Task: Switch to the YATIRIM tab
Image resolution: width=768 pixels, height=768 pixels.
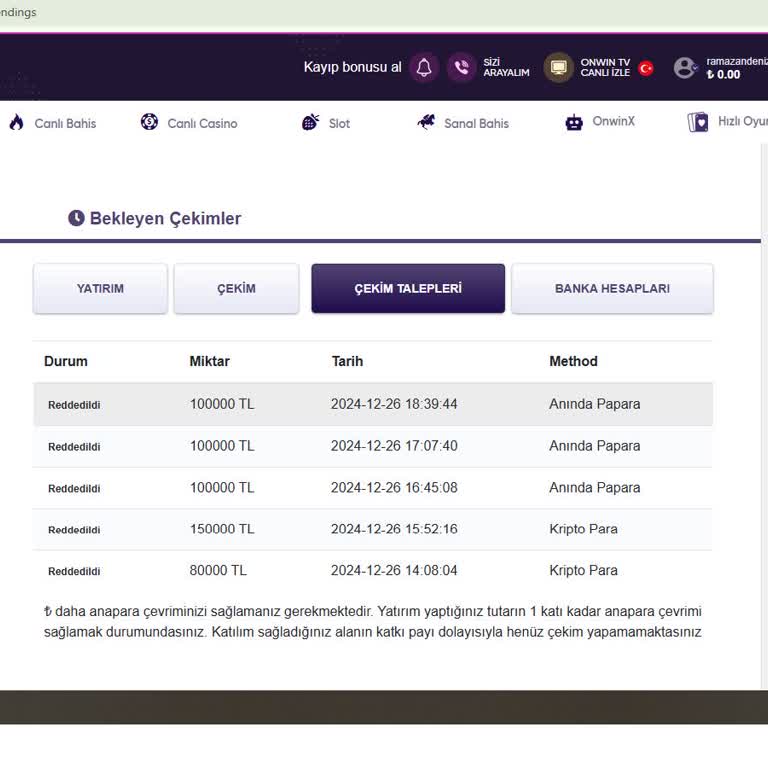Action: 100,288
